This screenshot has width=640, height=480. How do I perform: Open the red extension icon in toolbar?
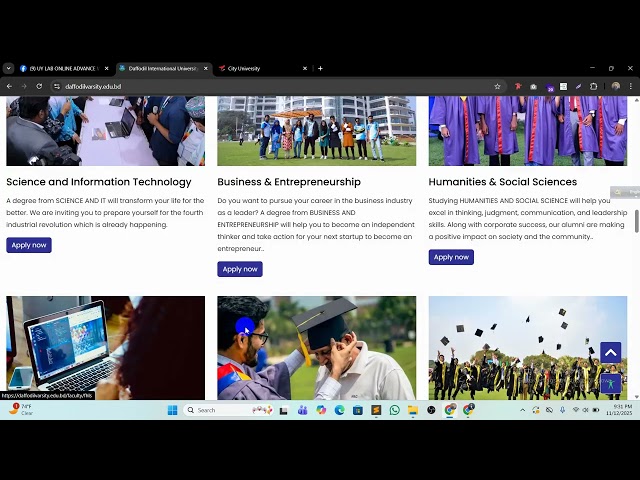[518, 87]
